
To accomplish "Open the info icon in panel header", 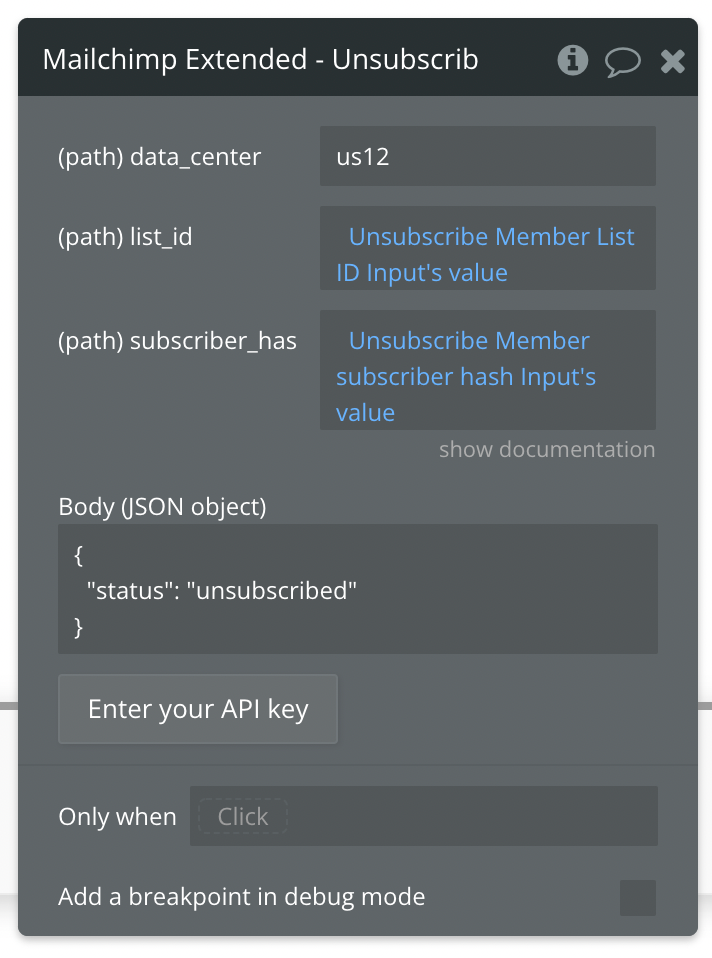I will point(573,60).
